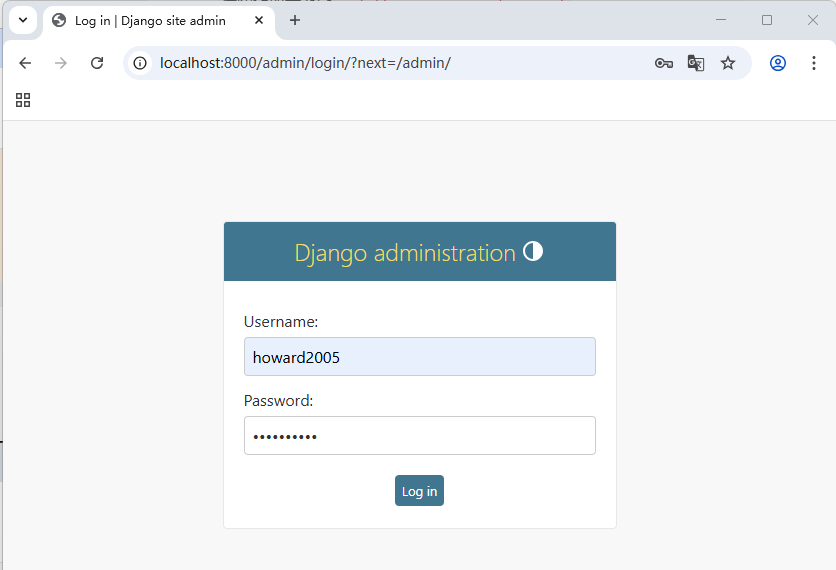Bookmark this page with star icon
Image resolution: width=836 pixels, height=570 pixels.
(x=728, y=63)
